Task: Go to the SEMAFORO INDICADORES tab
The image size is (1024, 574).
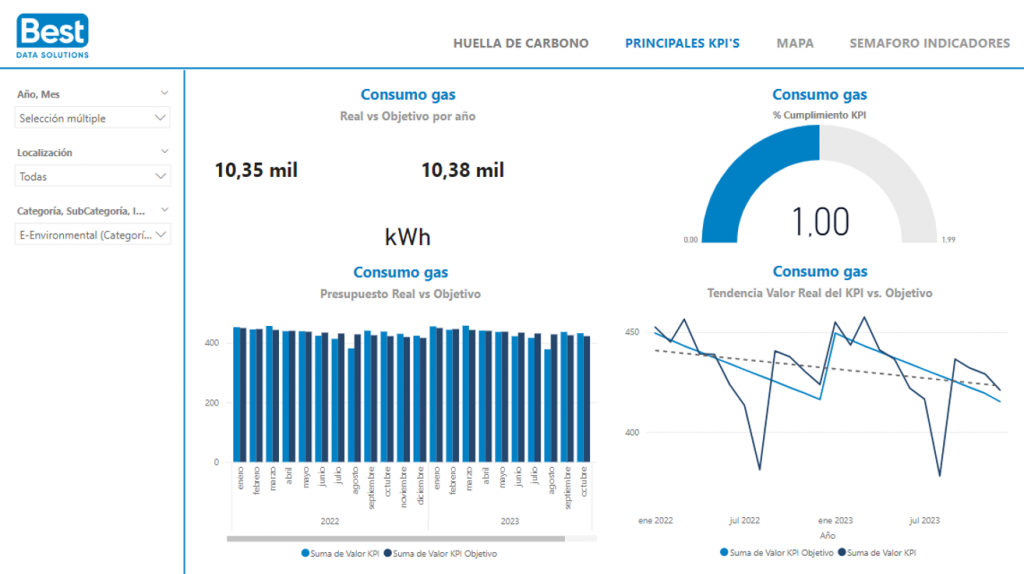Action: [929, 44]
